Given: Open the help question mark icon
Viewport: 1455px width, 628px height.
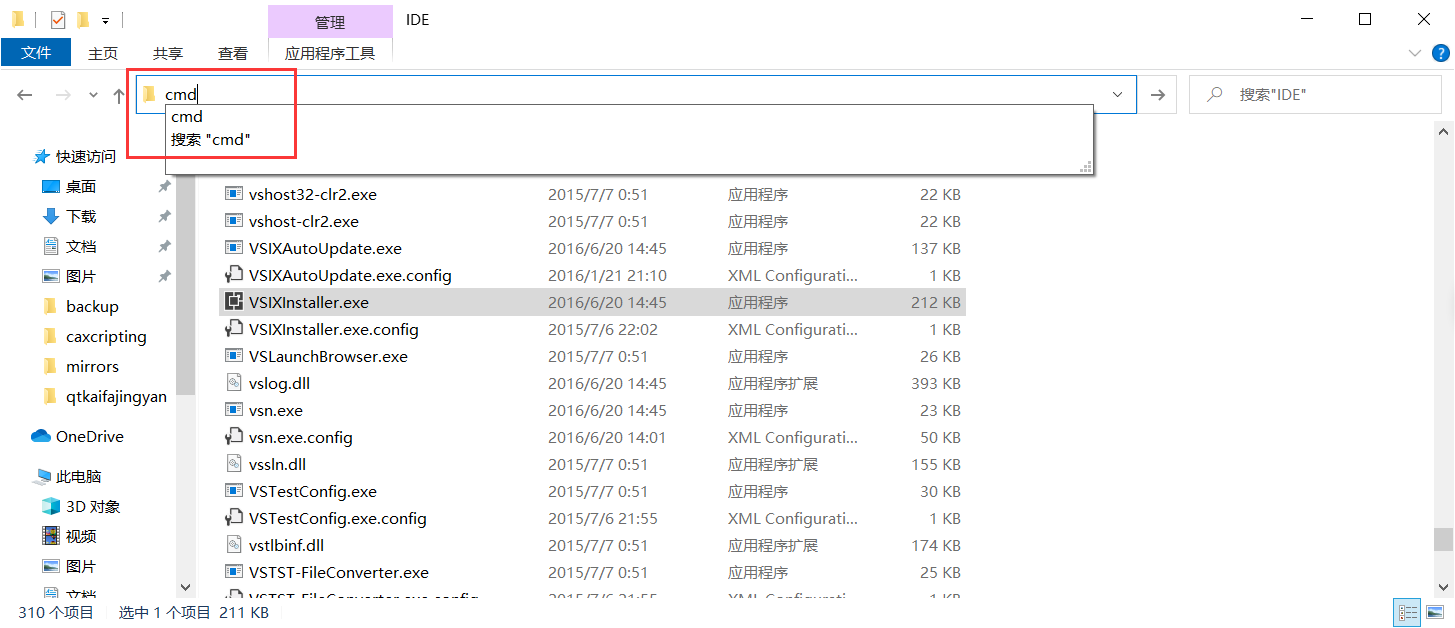Looking at the screenshot, I should point(1439,53).
